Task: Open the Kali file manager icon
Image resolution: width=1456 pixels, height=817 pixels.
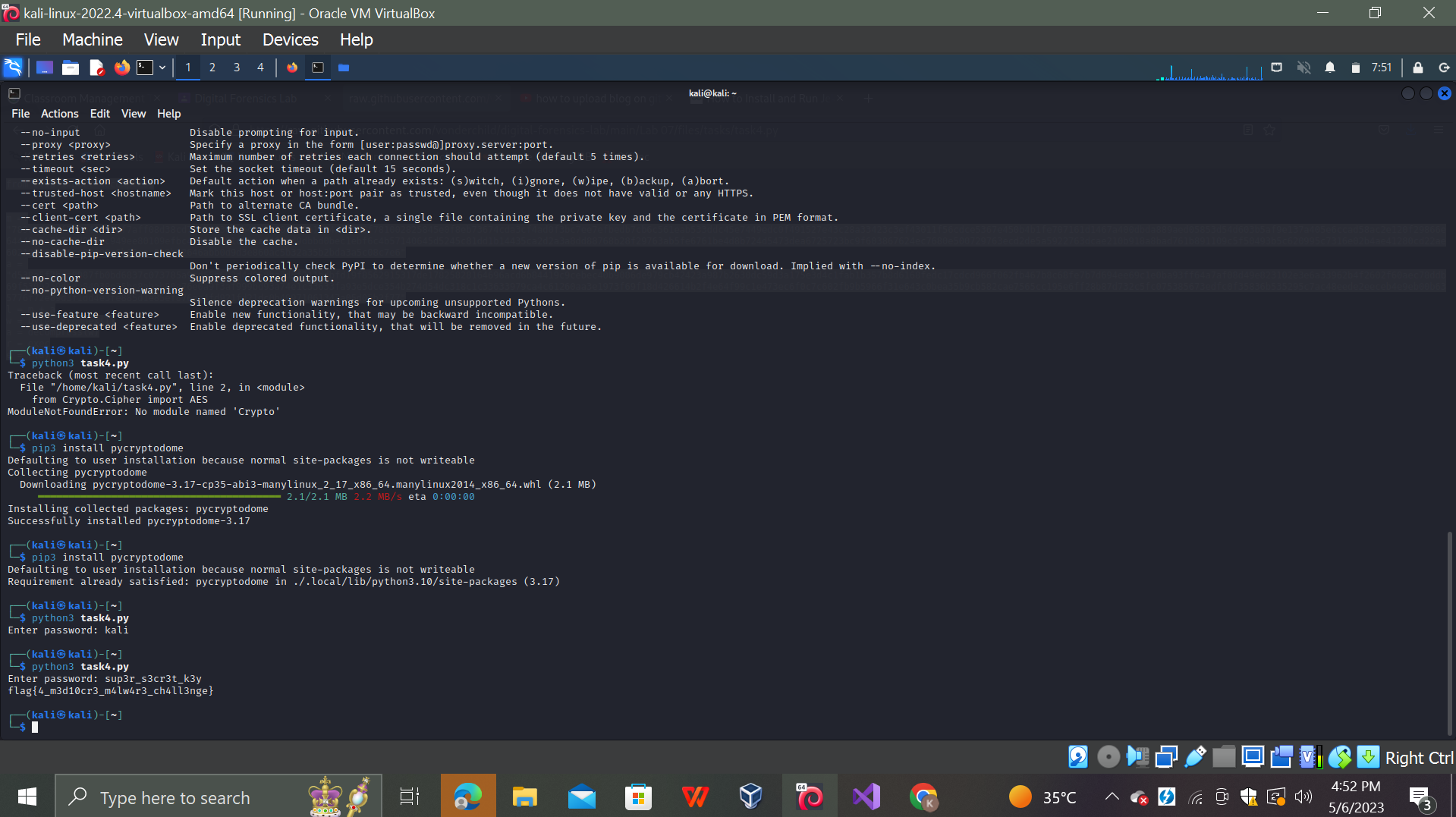Action: [x=70, y=68]
